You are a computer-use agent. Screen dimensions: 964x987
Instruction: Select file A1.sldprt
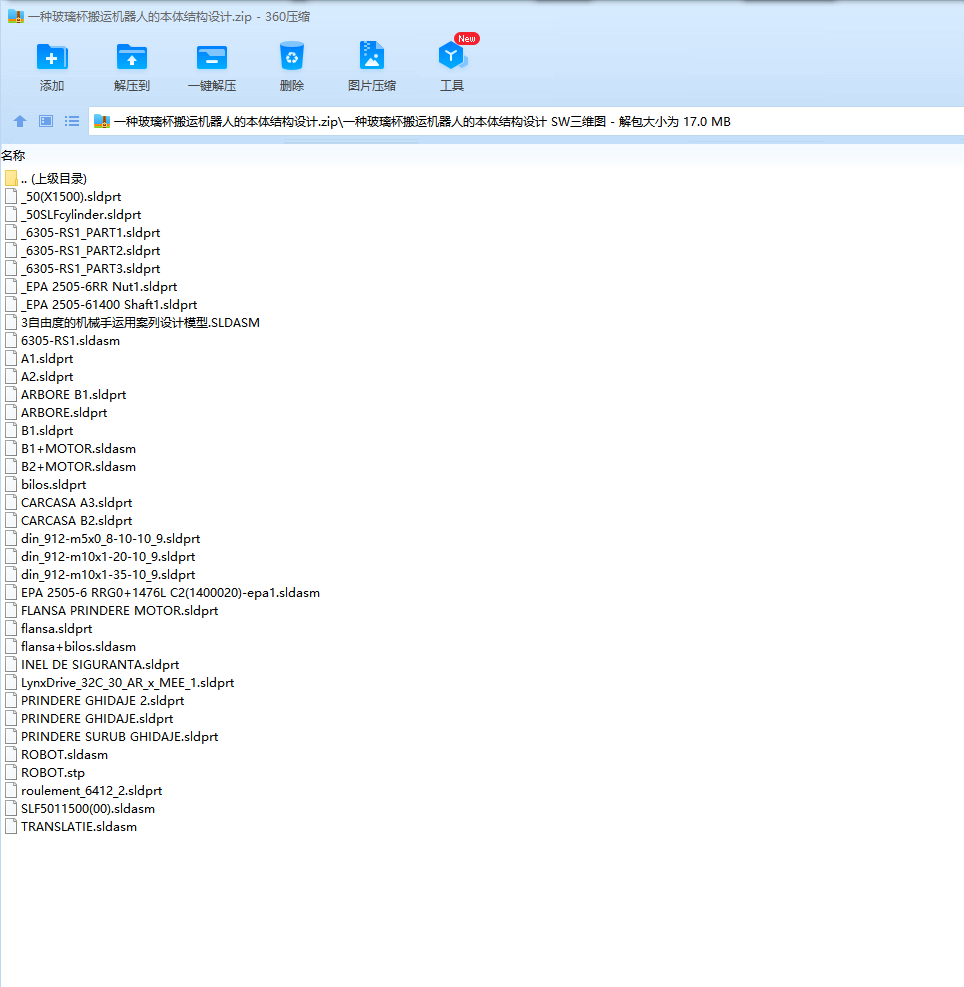(x=47, y=359)
